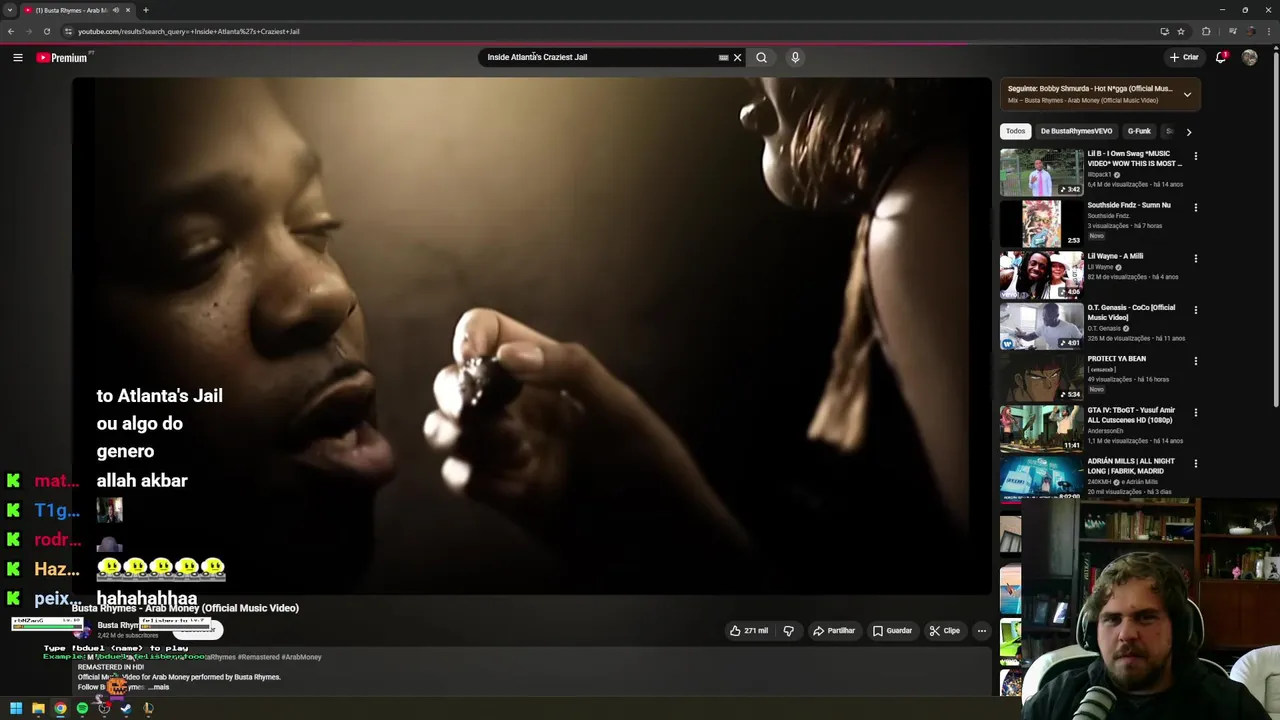Click the magnifier search button
This screenshot has height=720, width=1280.
pos(761,57)
